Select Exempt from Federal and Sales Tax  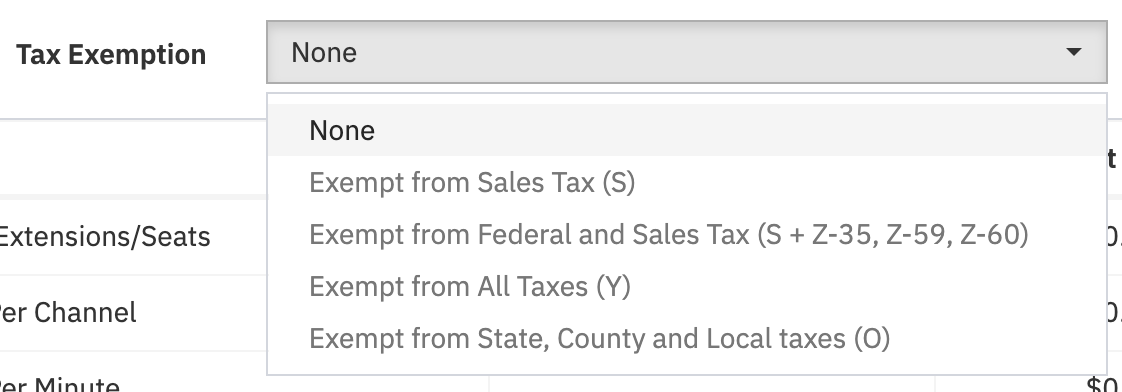[x=668, y=235]
